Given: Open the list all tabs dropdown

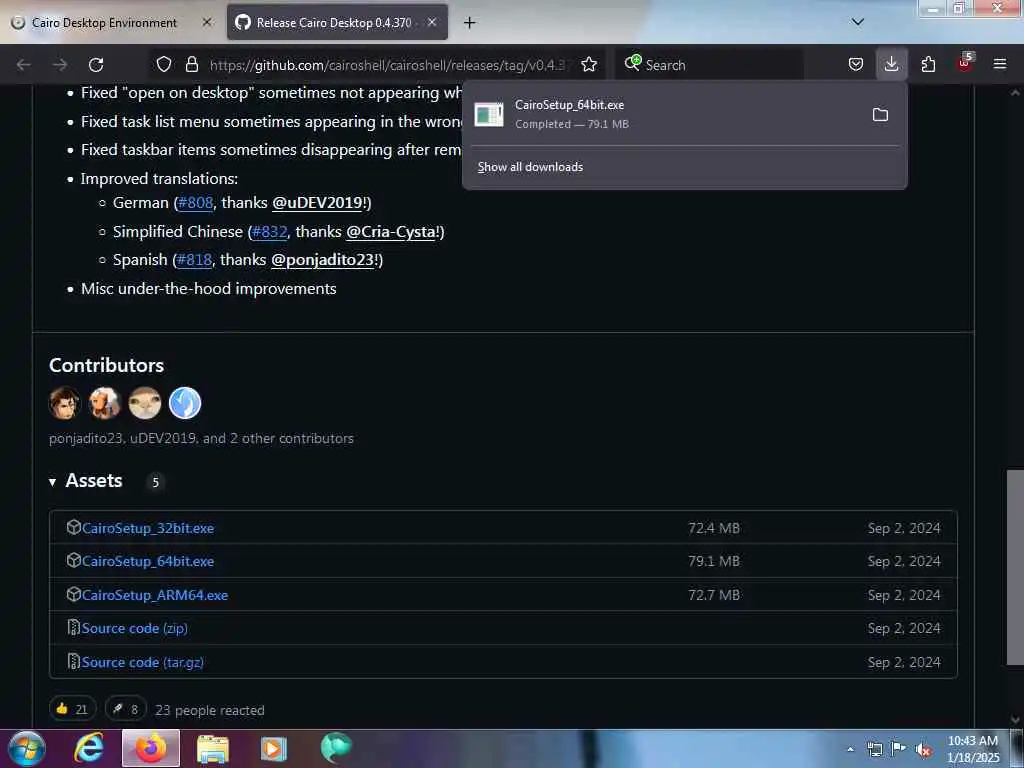Looking at the screenshot, I should (858, 22).
